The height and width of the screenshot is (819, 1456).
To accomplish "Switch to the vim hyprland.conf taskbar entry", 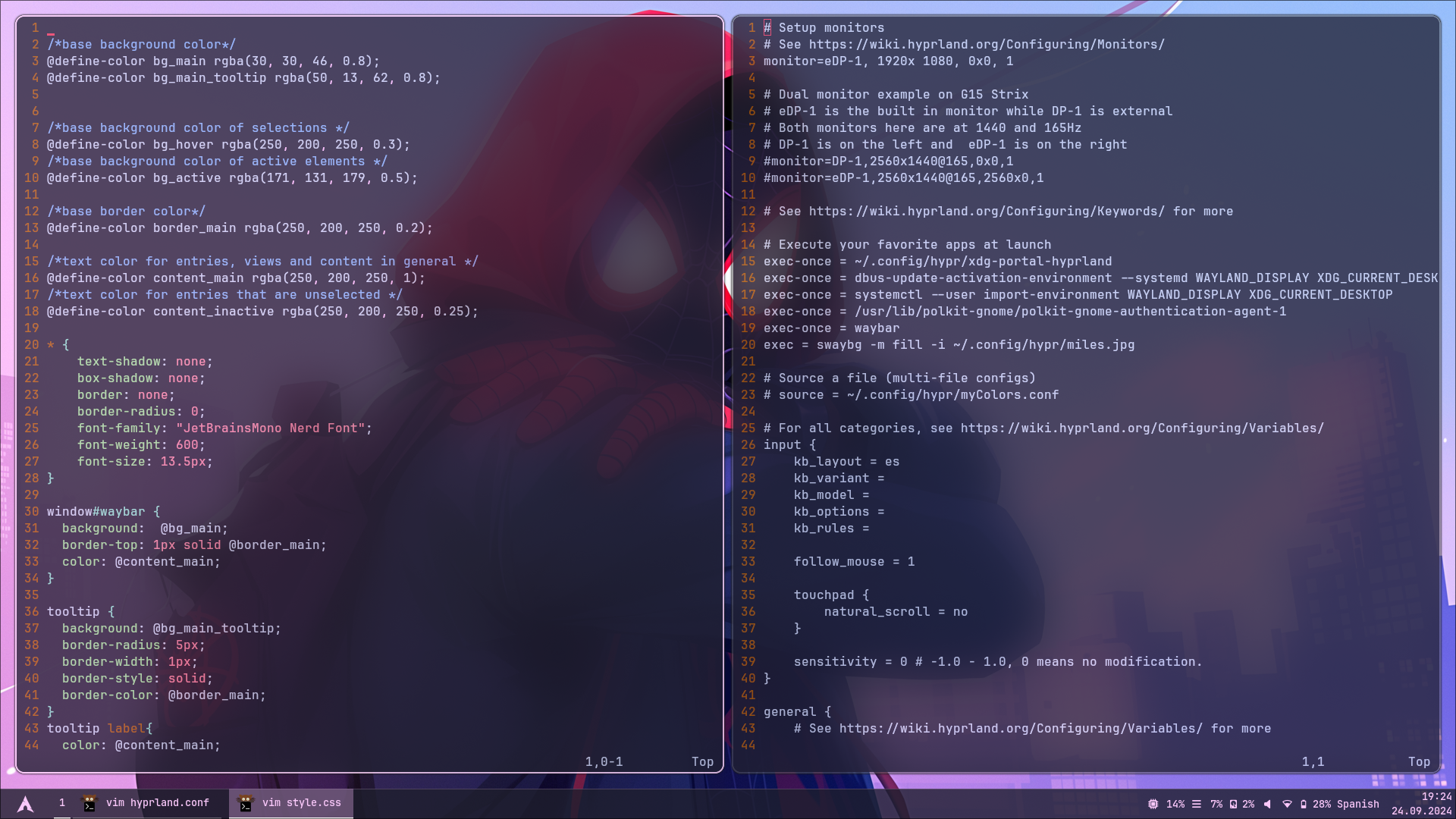I will pos(158,803).
